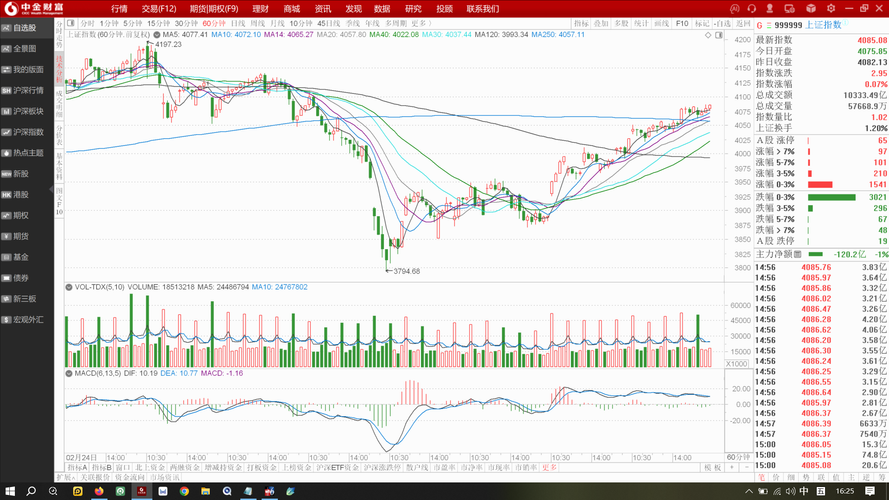Screen dimensions: 889x500
Task: Switch chart to 月线 period
Action: coord(277,23)
